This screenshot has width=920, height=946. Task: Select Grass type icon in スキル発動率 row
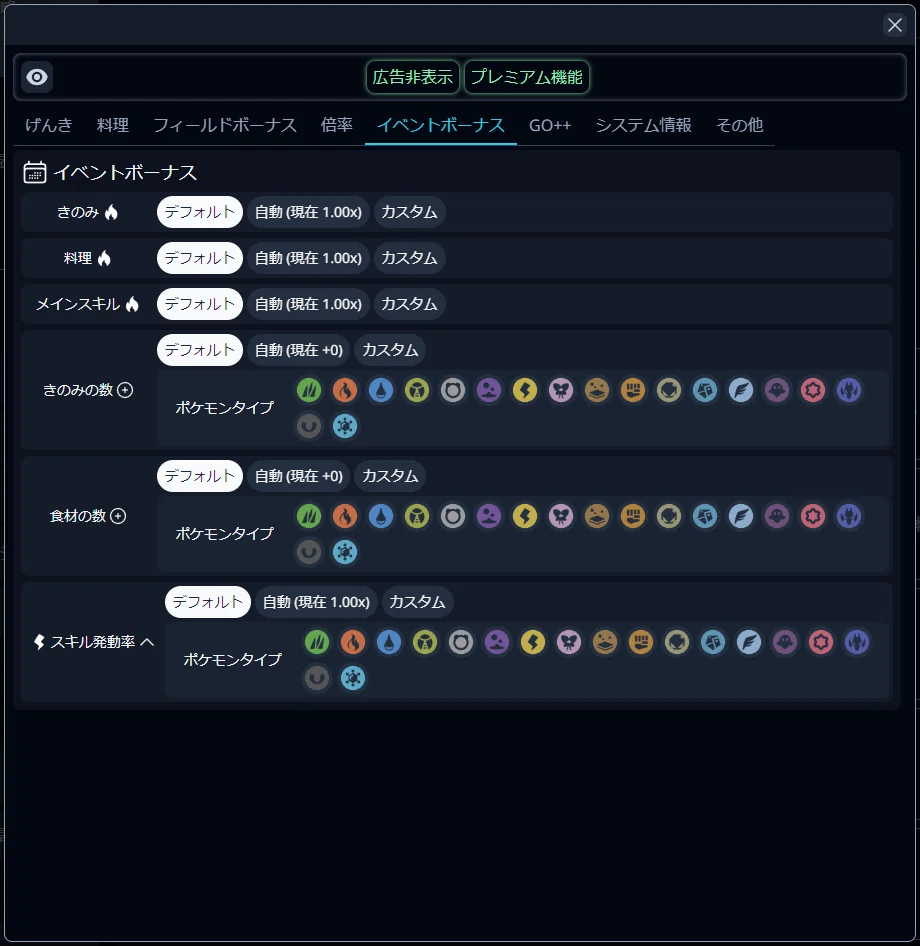tap(317, 643)
